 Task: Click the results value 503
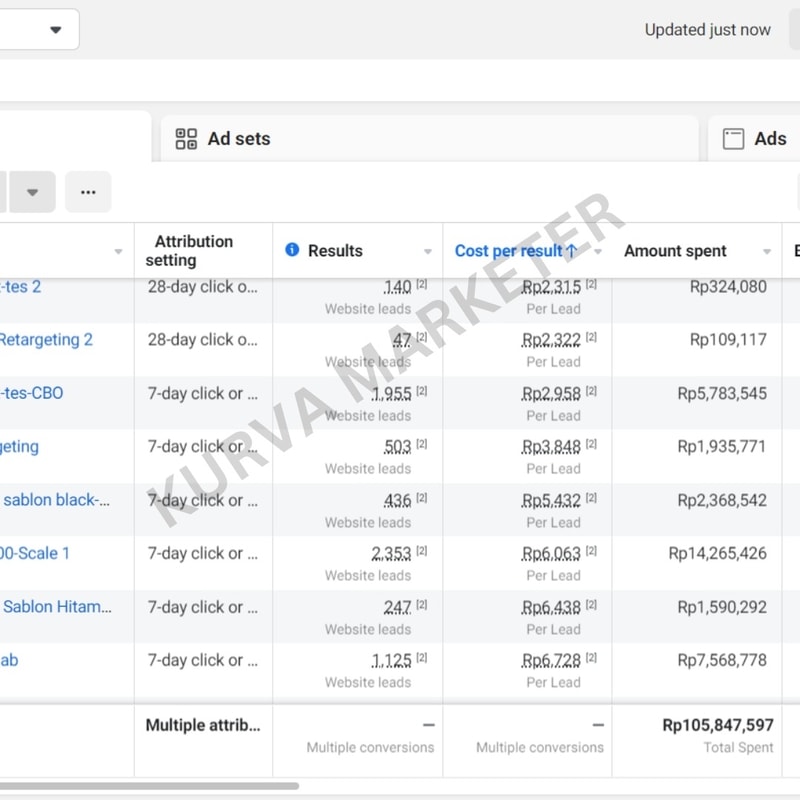point(397,446)
